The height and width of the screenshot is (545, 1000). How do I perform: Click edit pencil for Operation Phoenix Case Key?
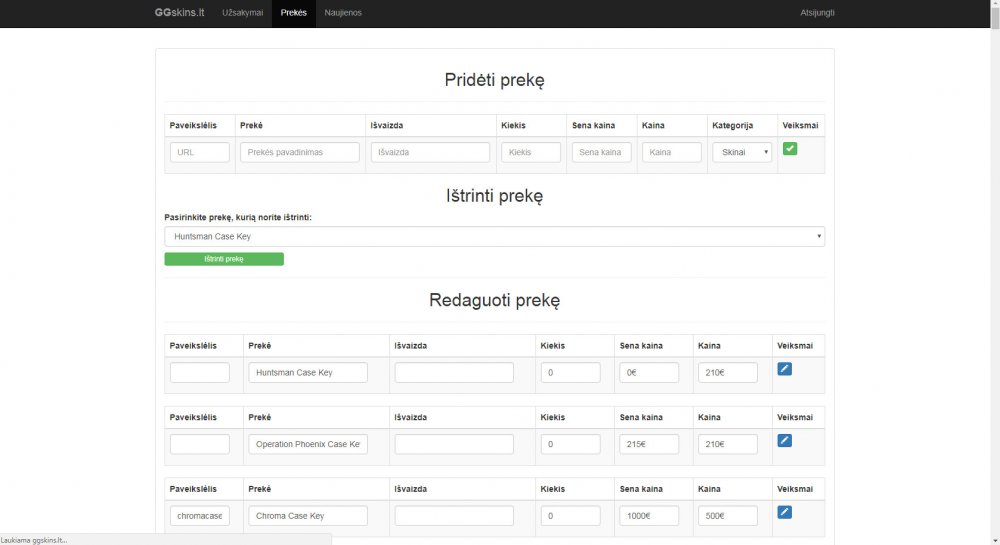pyautogui.click(x=784, y=440)
